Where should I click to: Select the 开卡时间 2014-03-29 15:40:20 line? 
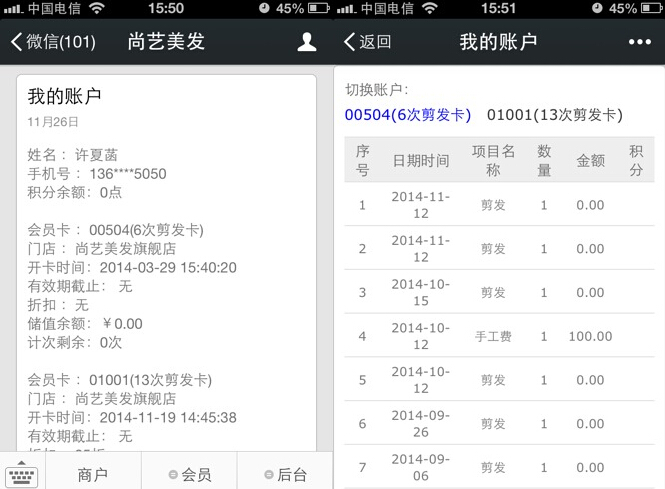pos(132,268)
